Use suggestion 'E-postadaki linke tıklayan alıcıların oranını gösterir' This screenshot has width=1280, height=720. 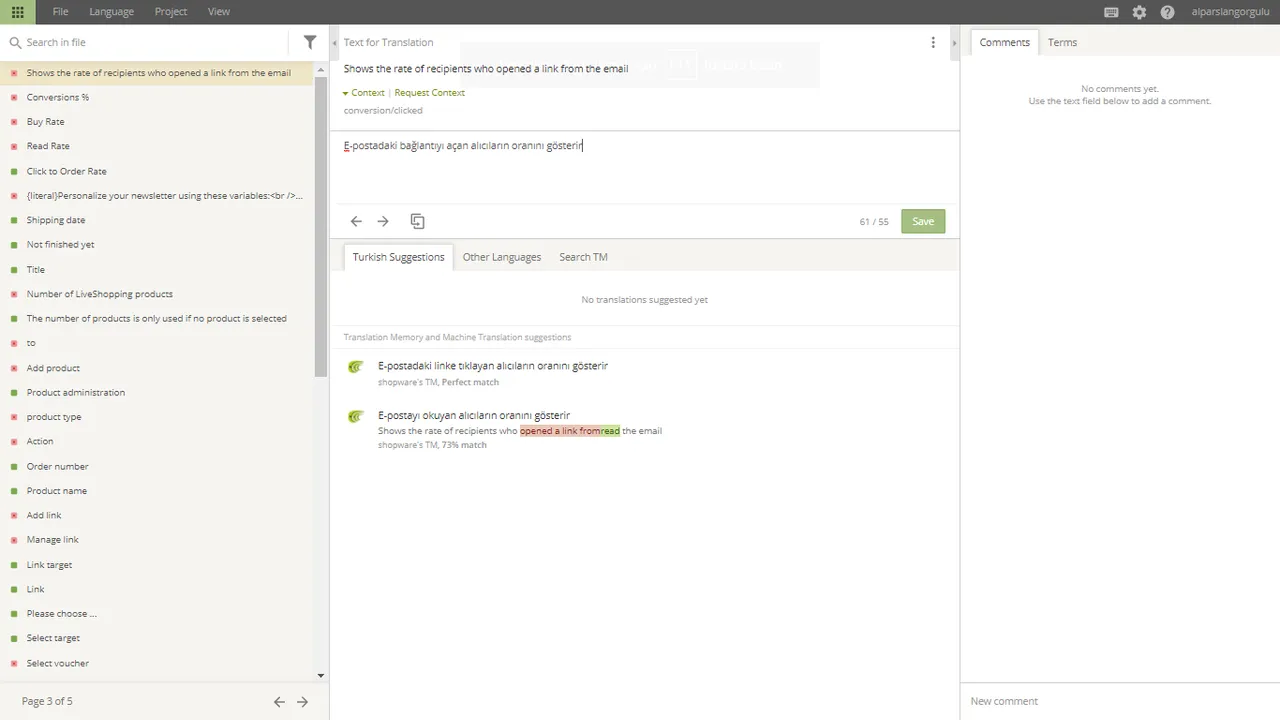[493, 366]
